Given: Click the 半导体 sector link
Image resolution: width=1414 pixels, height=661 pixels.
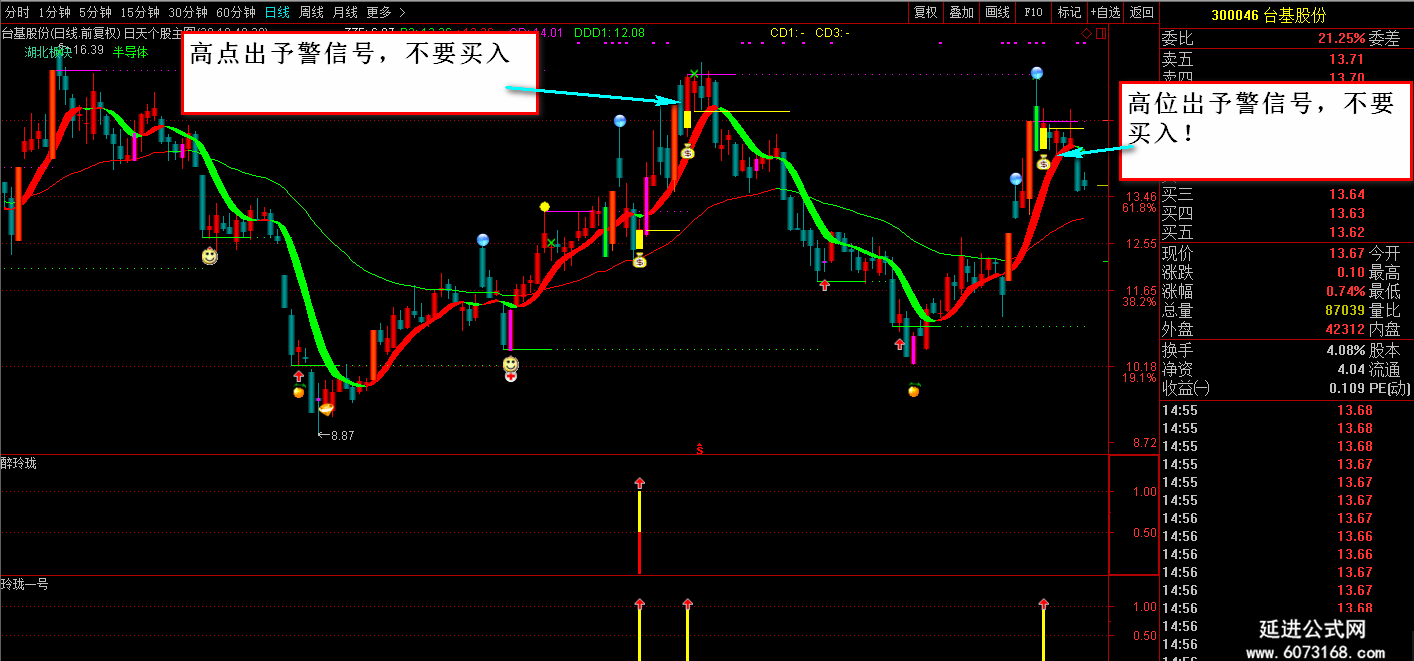Looking at the screenshot, I should [130, 51].
